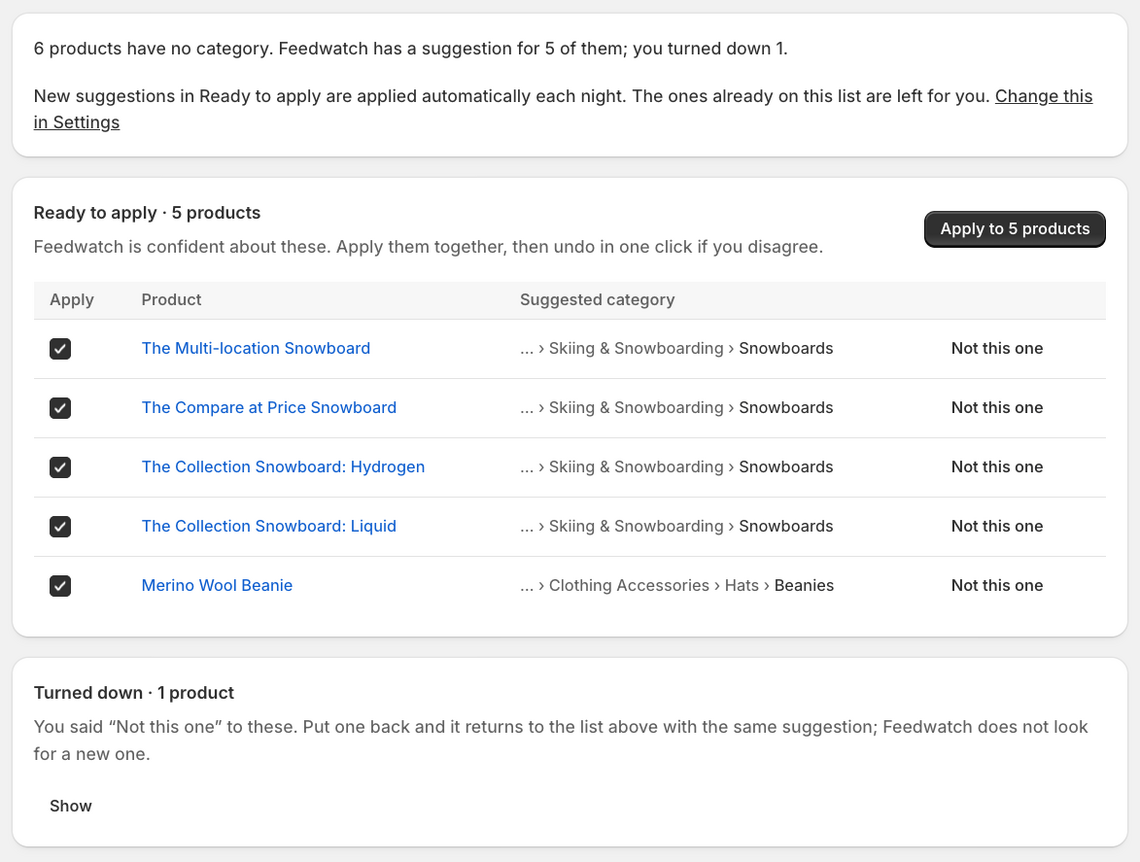Click the Apply to 5 products button
This screenshot has height=862, width=1140.
(x=1015, y=229)
